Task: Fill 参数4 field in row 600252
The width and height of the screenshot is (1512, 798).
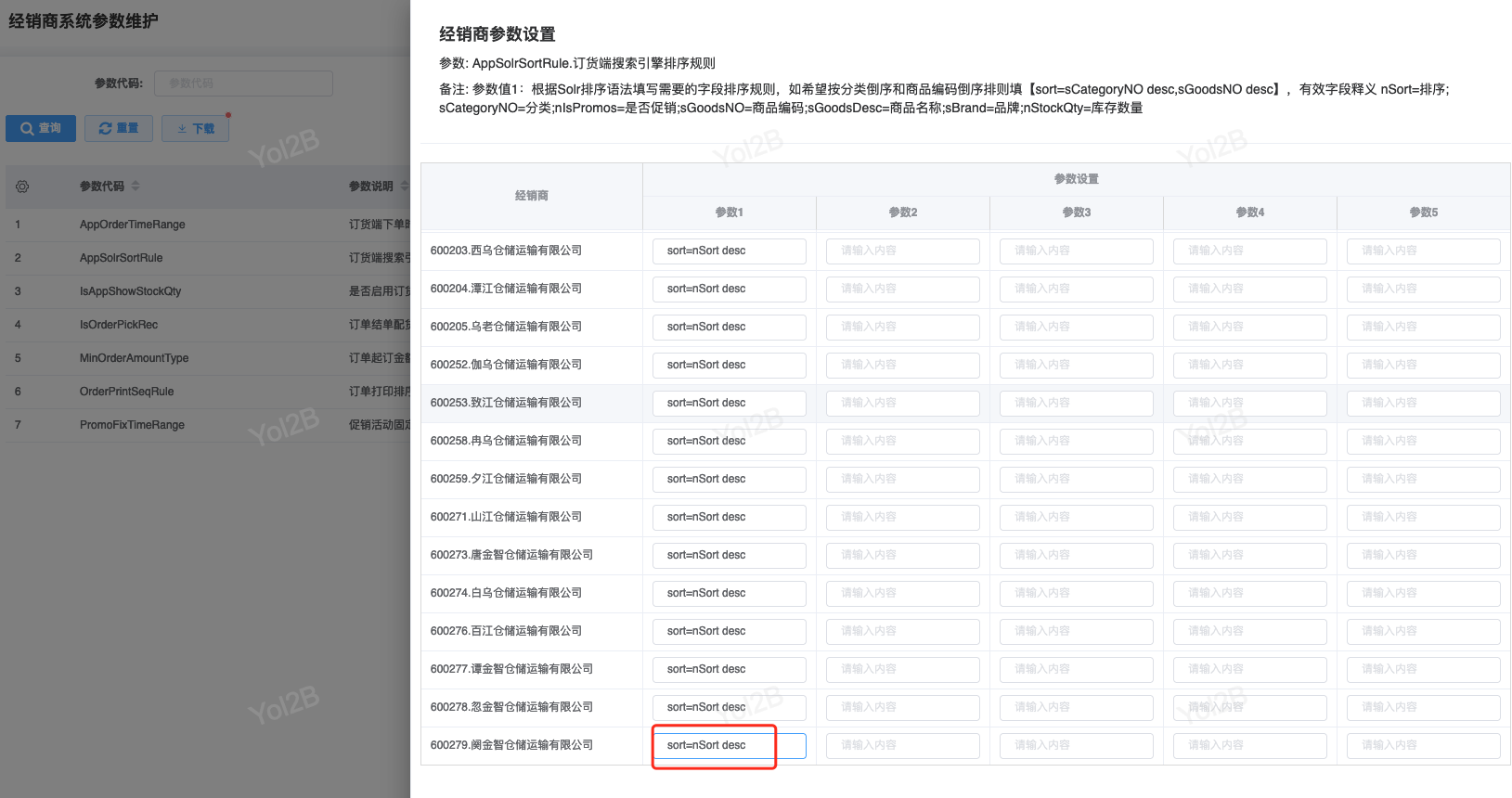Action: click(x=1250, y=366)
